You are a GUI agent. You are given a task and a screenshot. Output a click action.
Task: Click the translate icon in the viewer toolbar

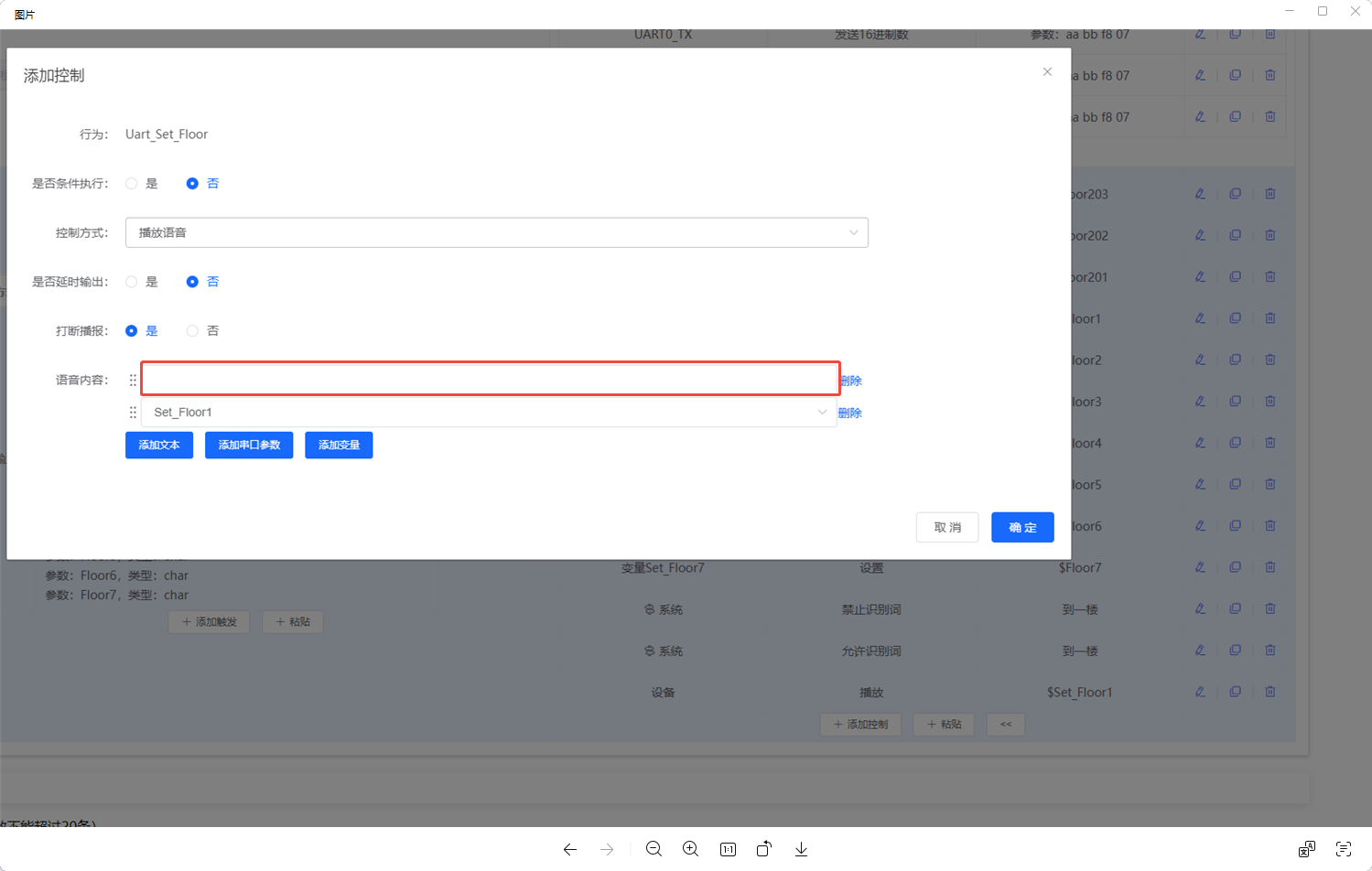[x=1306, y=849]
